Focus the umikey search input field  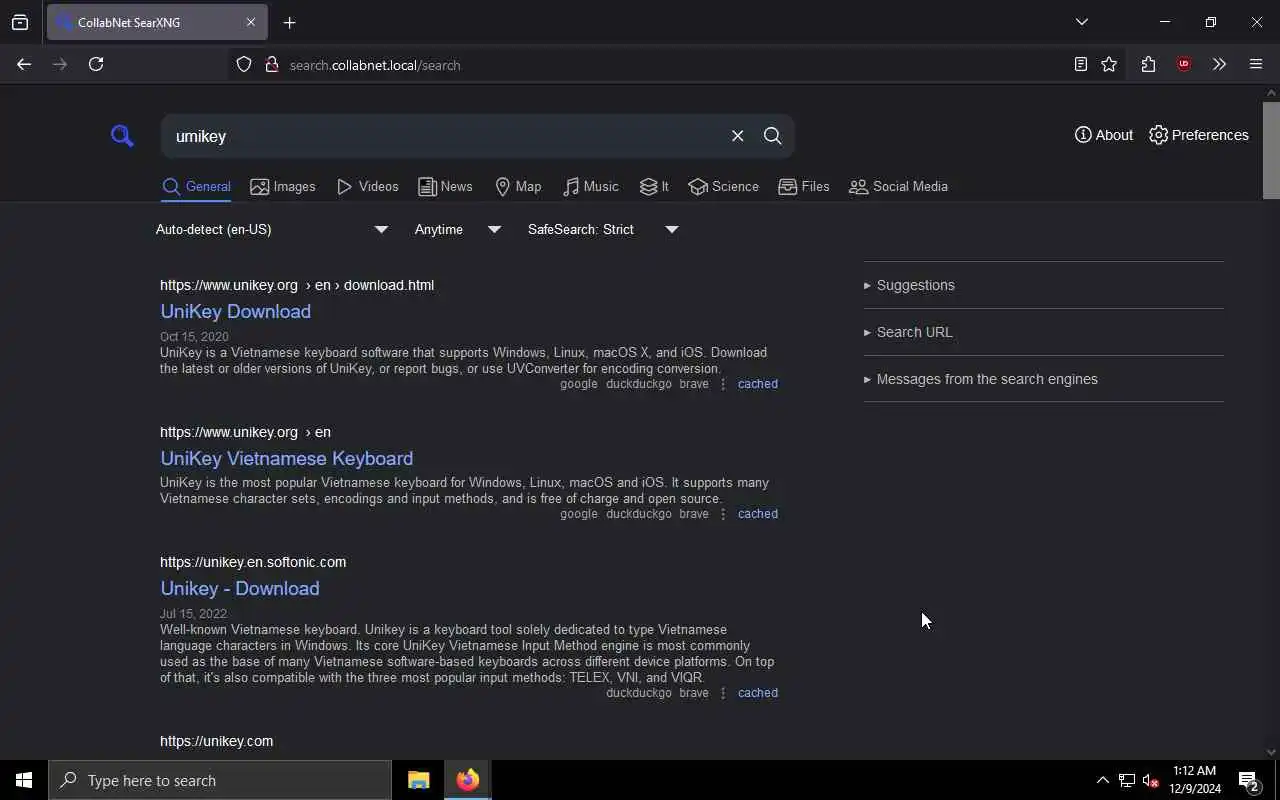(x=445, y=136)
